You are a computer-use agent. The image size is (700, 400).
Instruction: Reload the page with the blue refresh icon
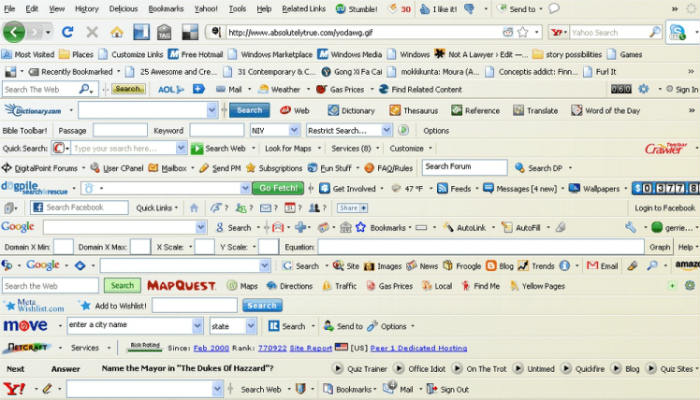click(x=67, y=32)
